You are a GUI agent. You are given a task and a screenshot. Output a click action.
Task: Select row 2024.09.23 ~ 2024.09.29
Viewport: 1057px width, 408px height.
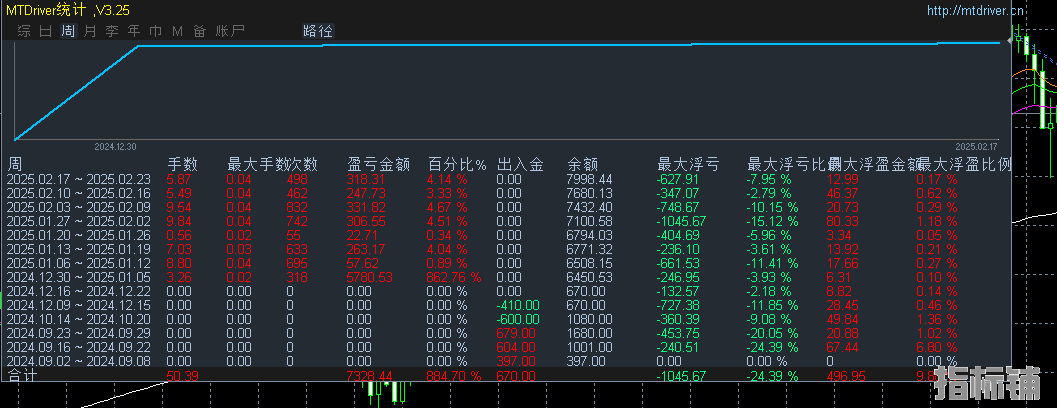508,333
